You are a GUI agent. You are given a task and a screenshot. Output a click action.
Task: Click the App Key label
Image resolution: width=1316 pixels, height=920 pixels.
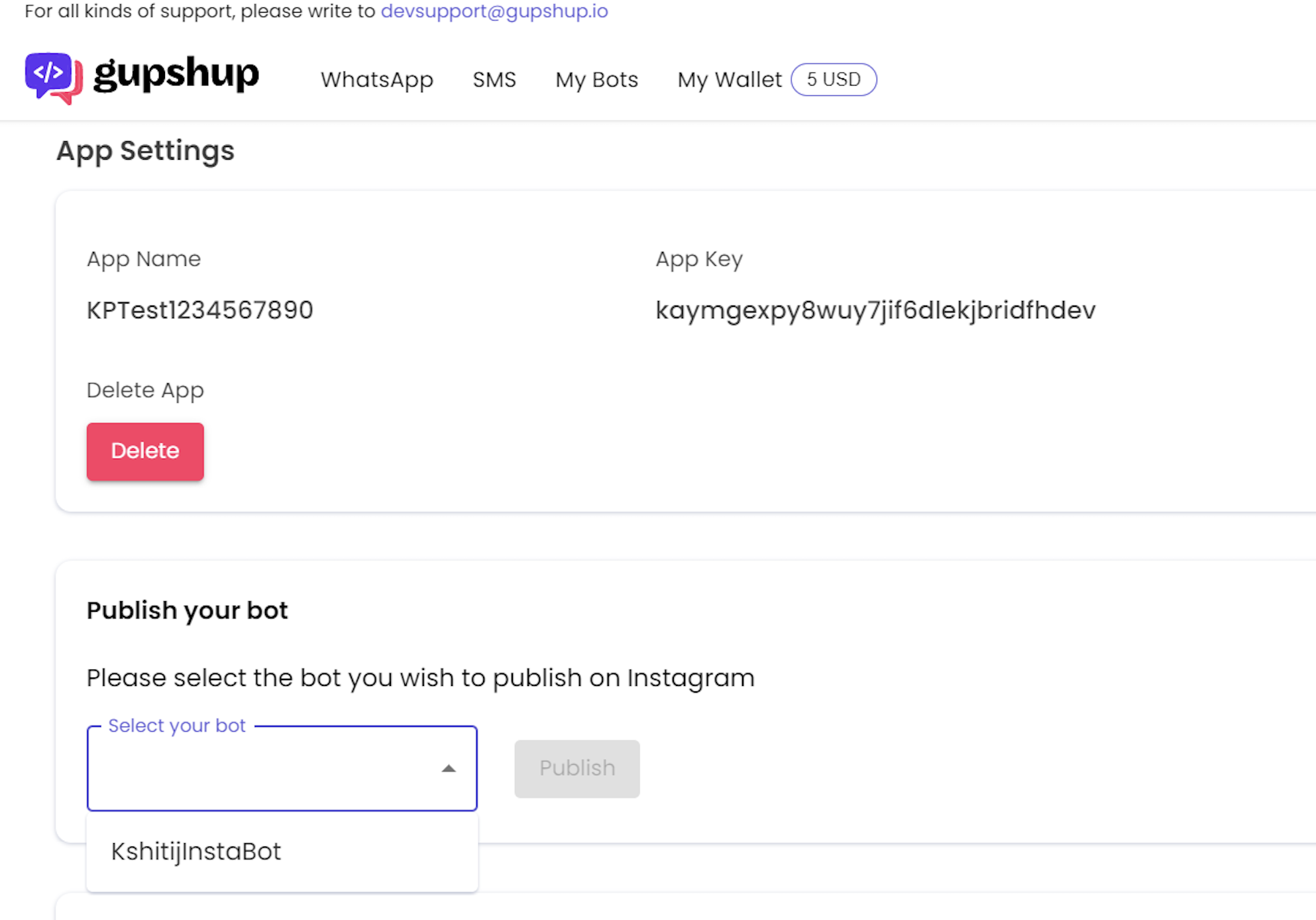[698, 259]
